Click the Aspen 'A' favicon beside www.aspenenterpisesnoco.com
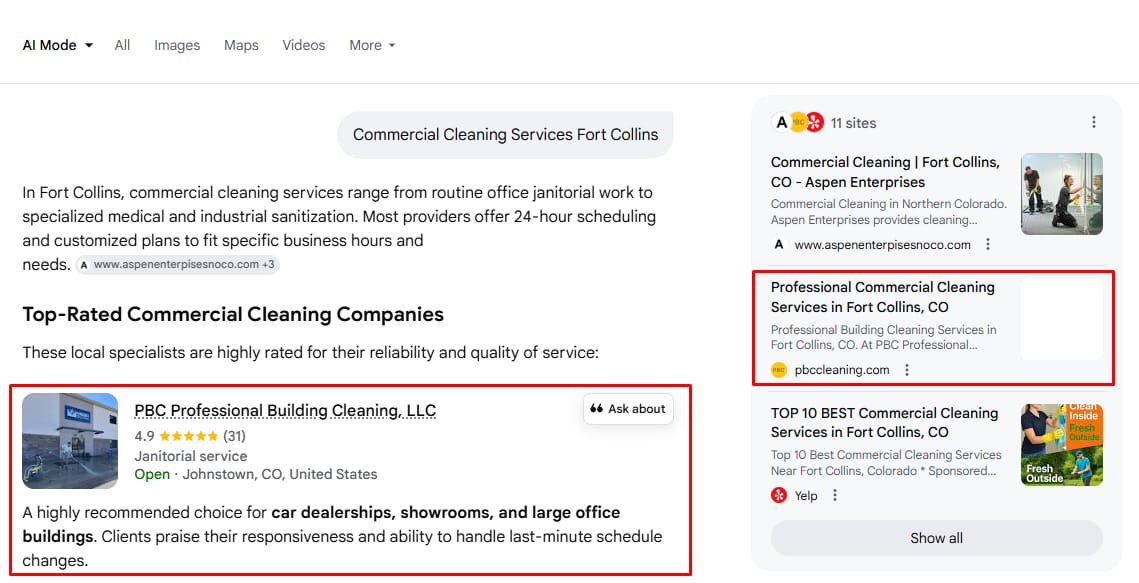Image resolution: width=1139 pixels, height=583 pixels. 779,245
